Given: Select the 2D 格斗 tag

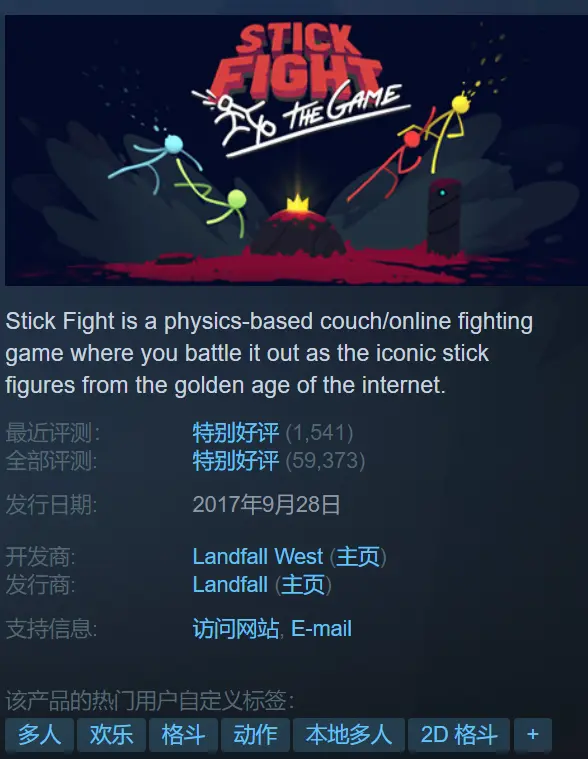Looking at the screenshot, I should point(459,735).
